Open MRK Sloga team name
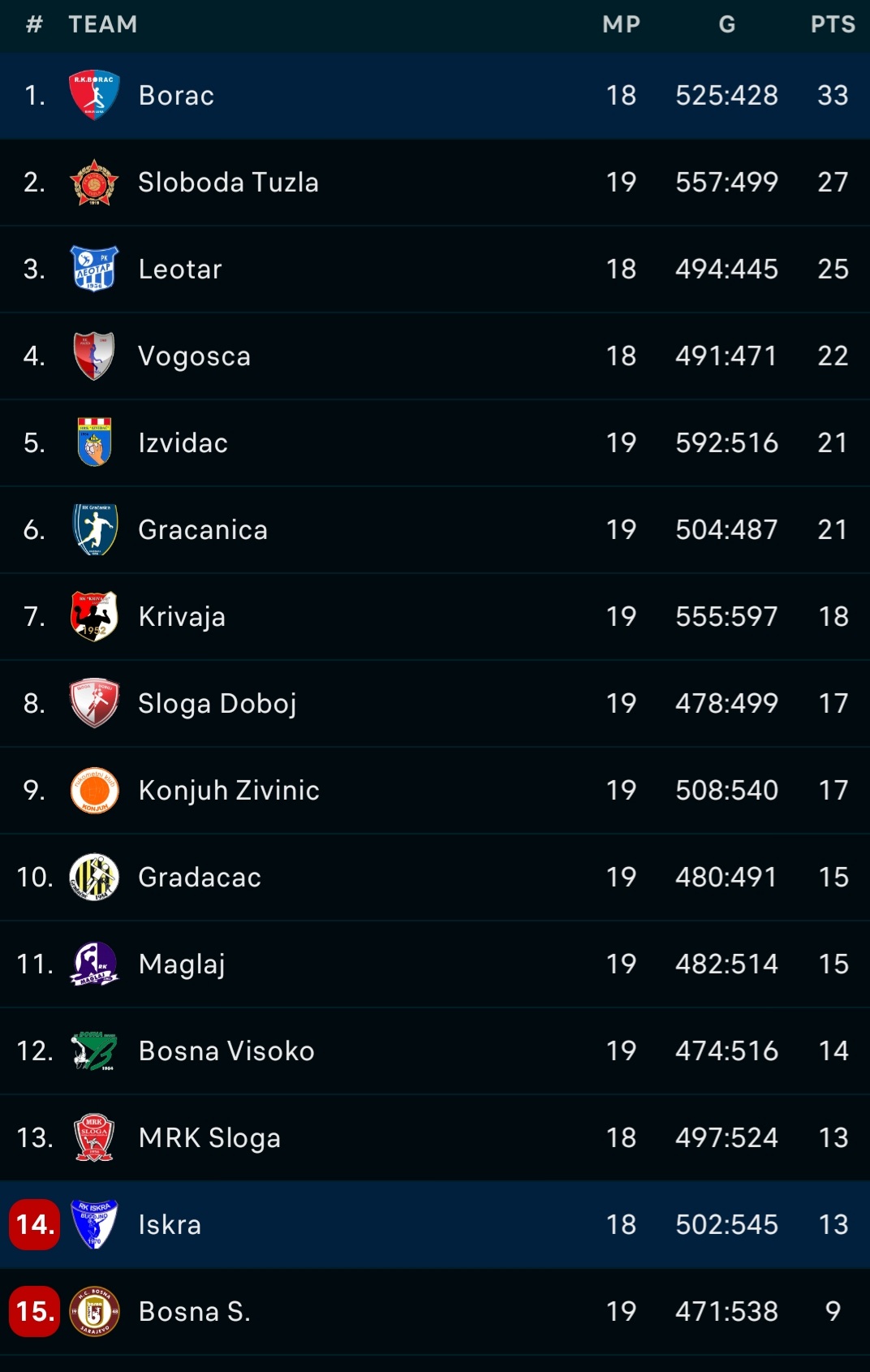This screenshot has width=870, height=1372. point(209,1137)
